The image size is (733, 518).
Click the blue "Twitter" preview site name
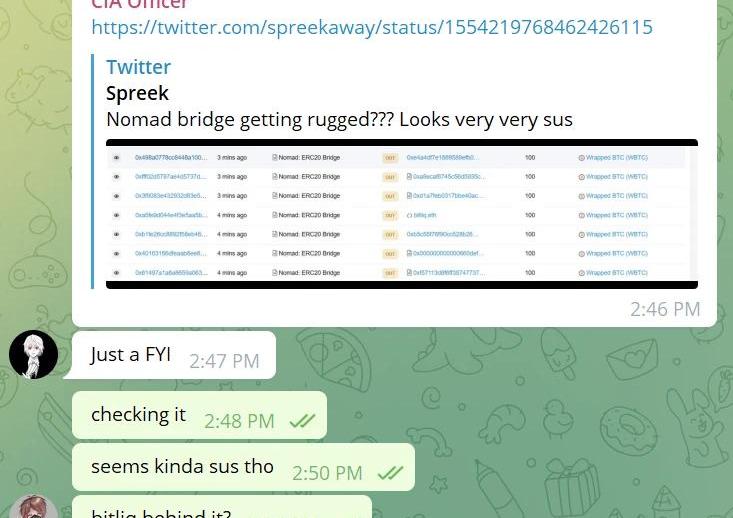(138, 67)
